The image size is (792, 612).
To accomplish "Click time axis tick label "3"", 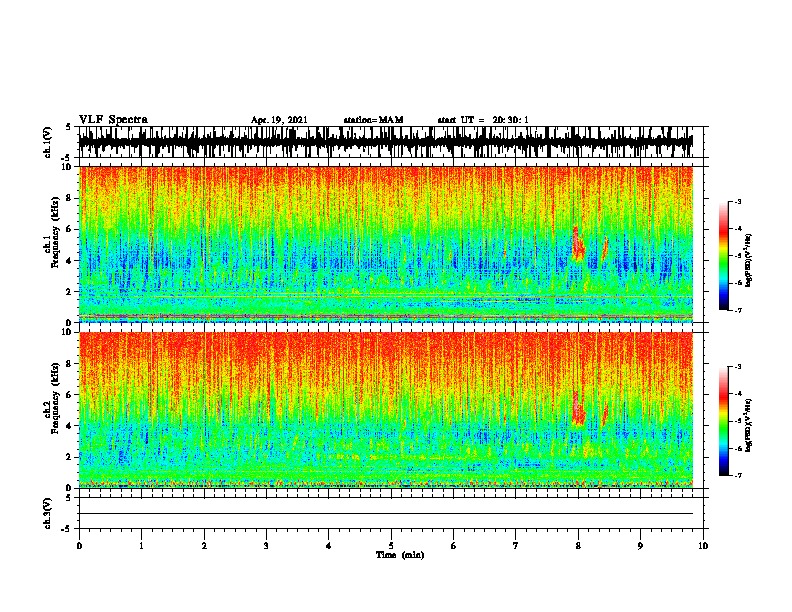I will pos(266,546).
